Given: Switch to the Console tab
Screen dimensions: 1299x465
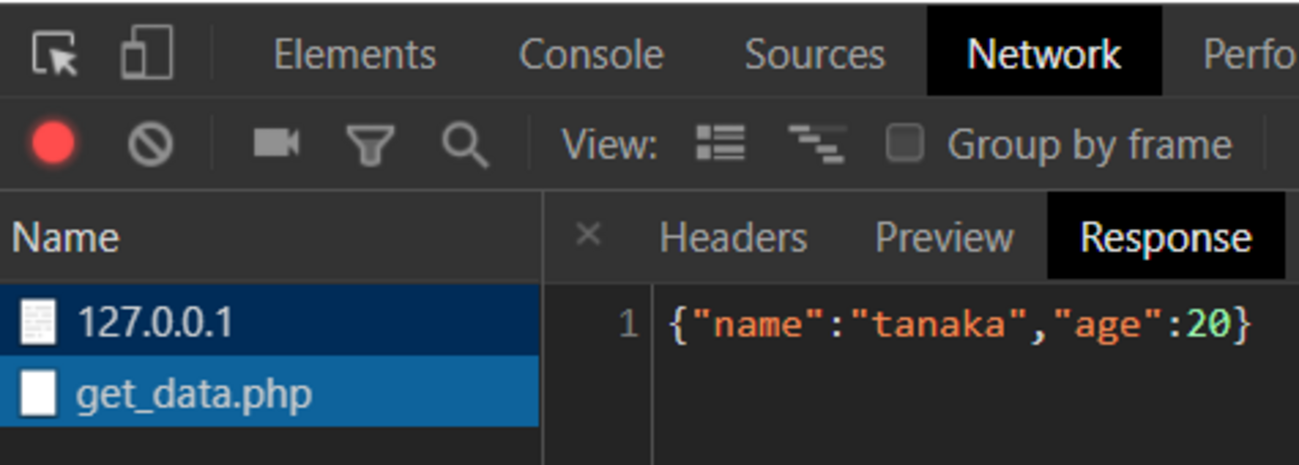Looking at the screenshot, I should click(591, 54).
